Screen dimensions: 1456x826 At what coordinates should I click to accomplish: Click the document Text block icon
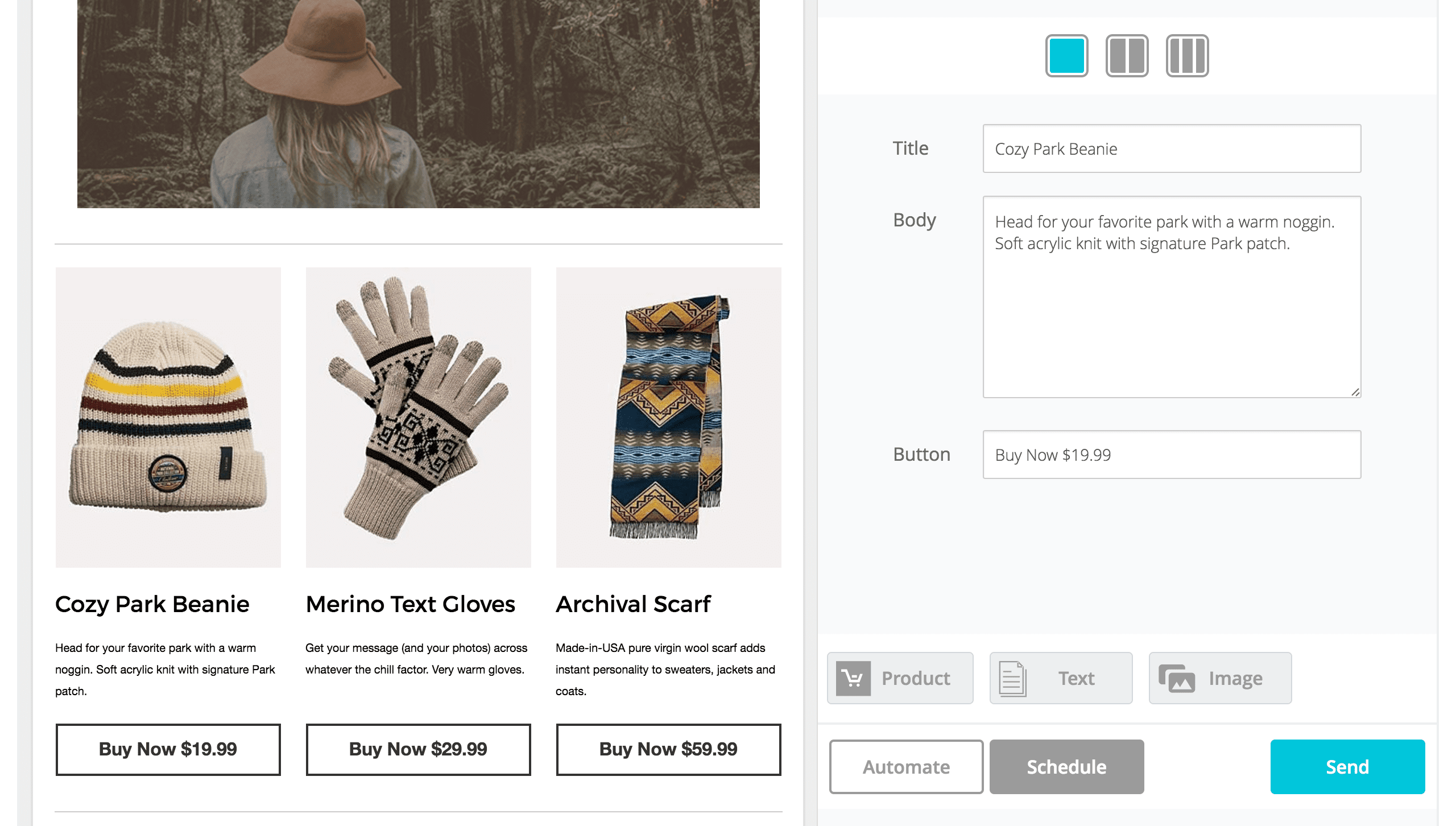1013,678
